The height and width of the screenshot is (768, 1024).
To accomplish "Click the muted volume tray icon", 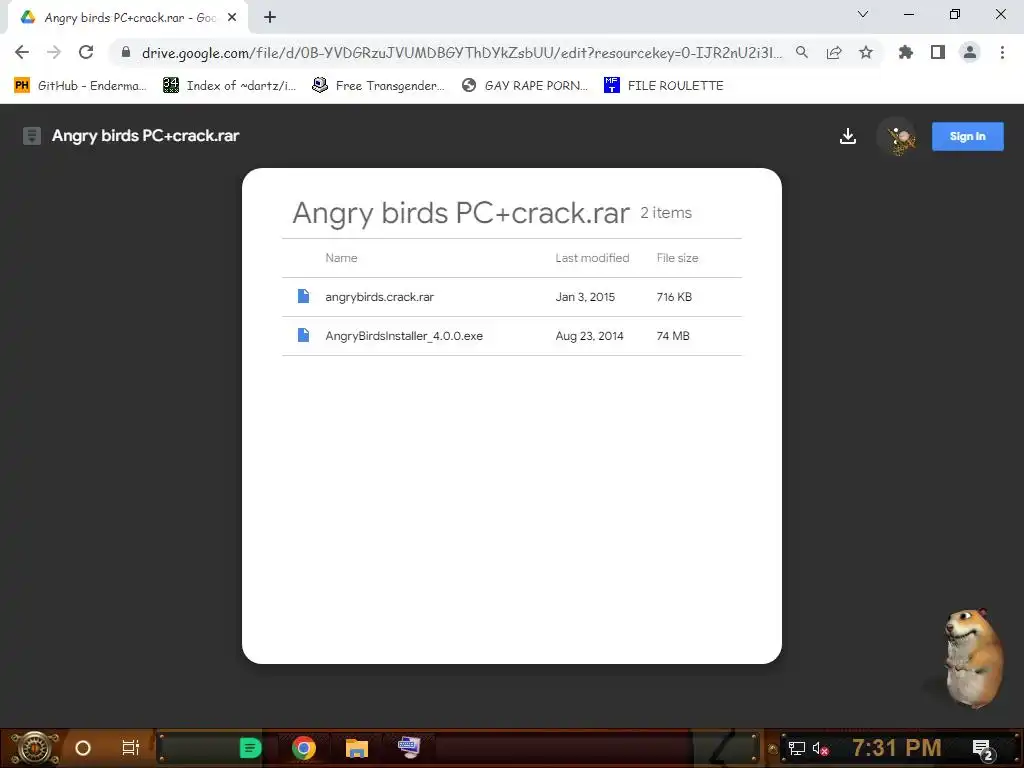I will point(820,748).
